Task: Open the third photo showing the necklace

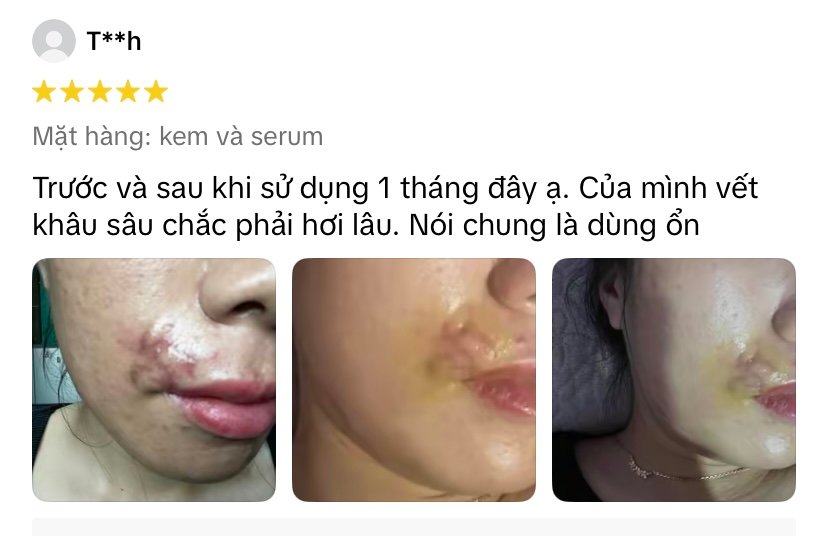Action: pos(674,380)
